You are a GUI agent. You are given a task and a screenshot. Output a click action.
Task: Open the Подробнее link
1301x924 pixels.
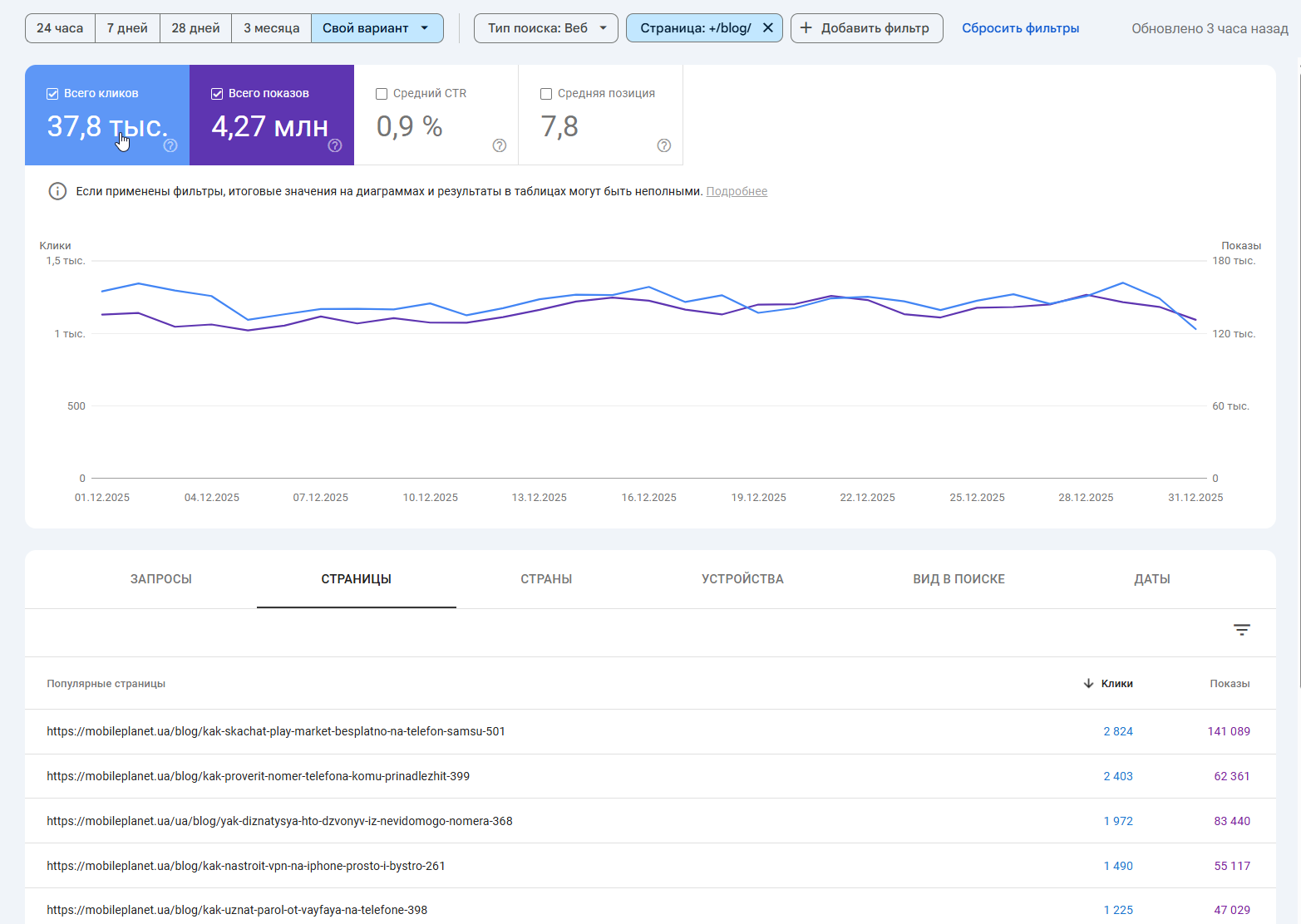(737, 192)
